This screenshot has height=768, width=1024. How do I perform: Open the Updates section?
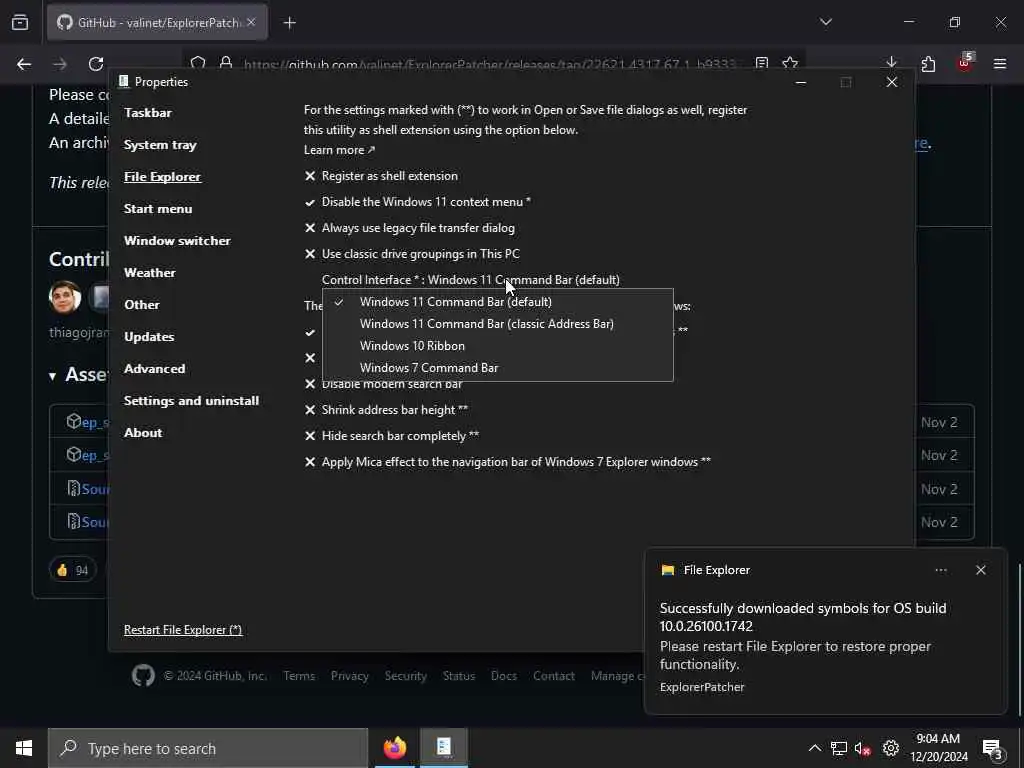pos(149,337)
